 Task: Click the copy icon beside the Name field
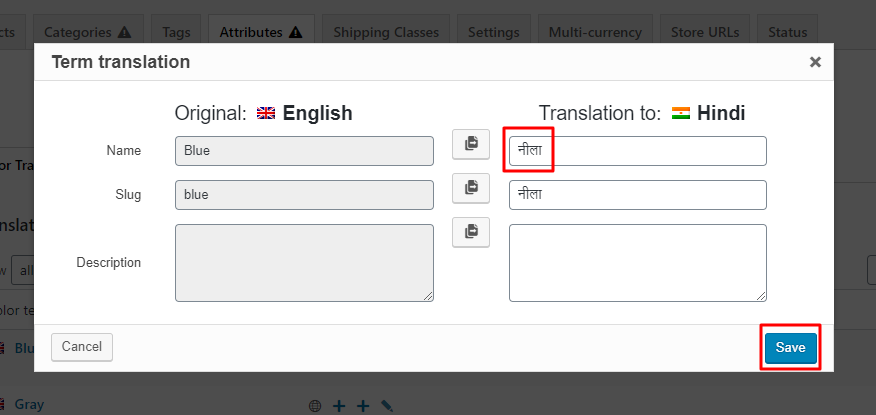coord(471,143)
